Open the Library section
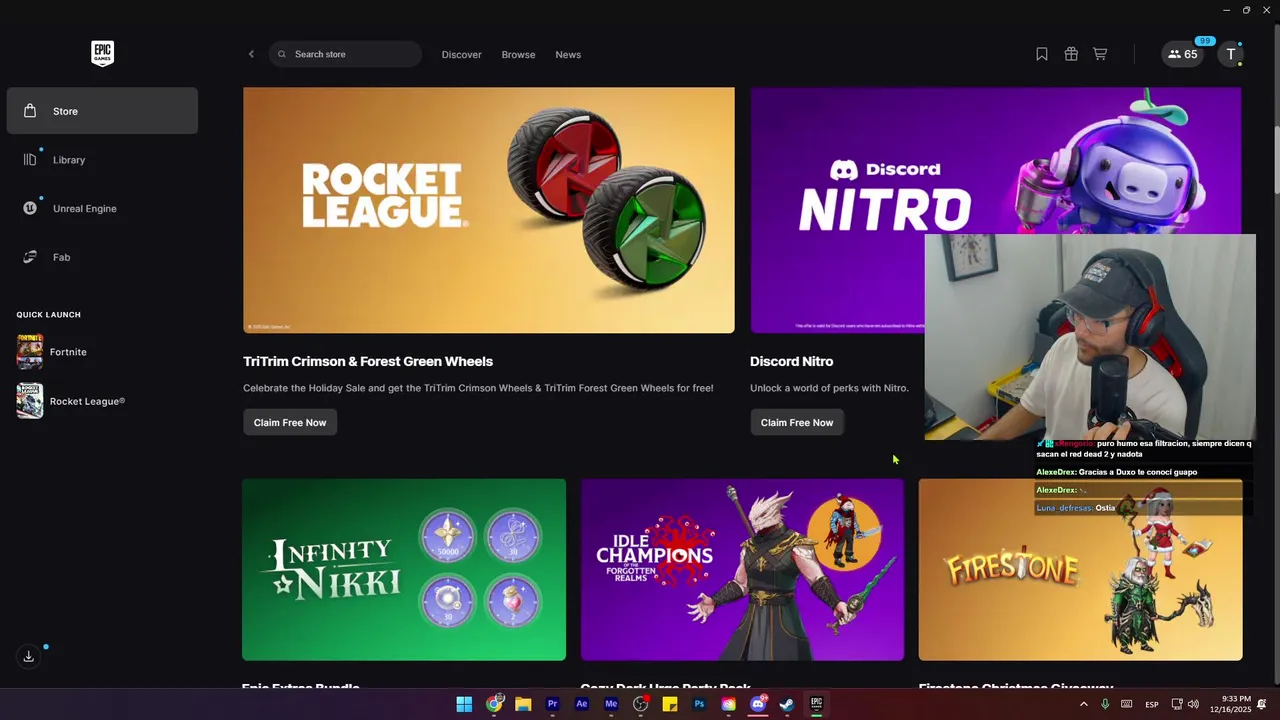1280x720 pixels. pyautogui.click(x=102, y=160)
